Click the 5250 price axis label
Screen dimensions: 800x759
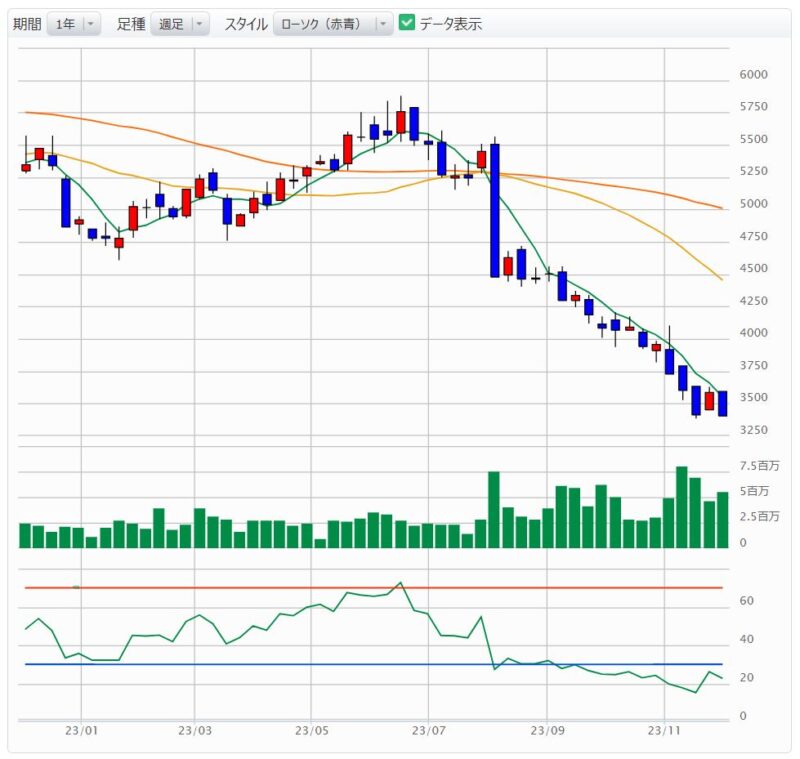[754, 171]
